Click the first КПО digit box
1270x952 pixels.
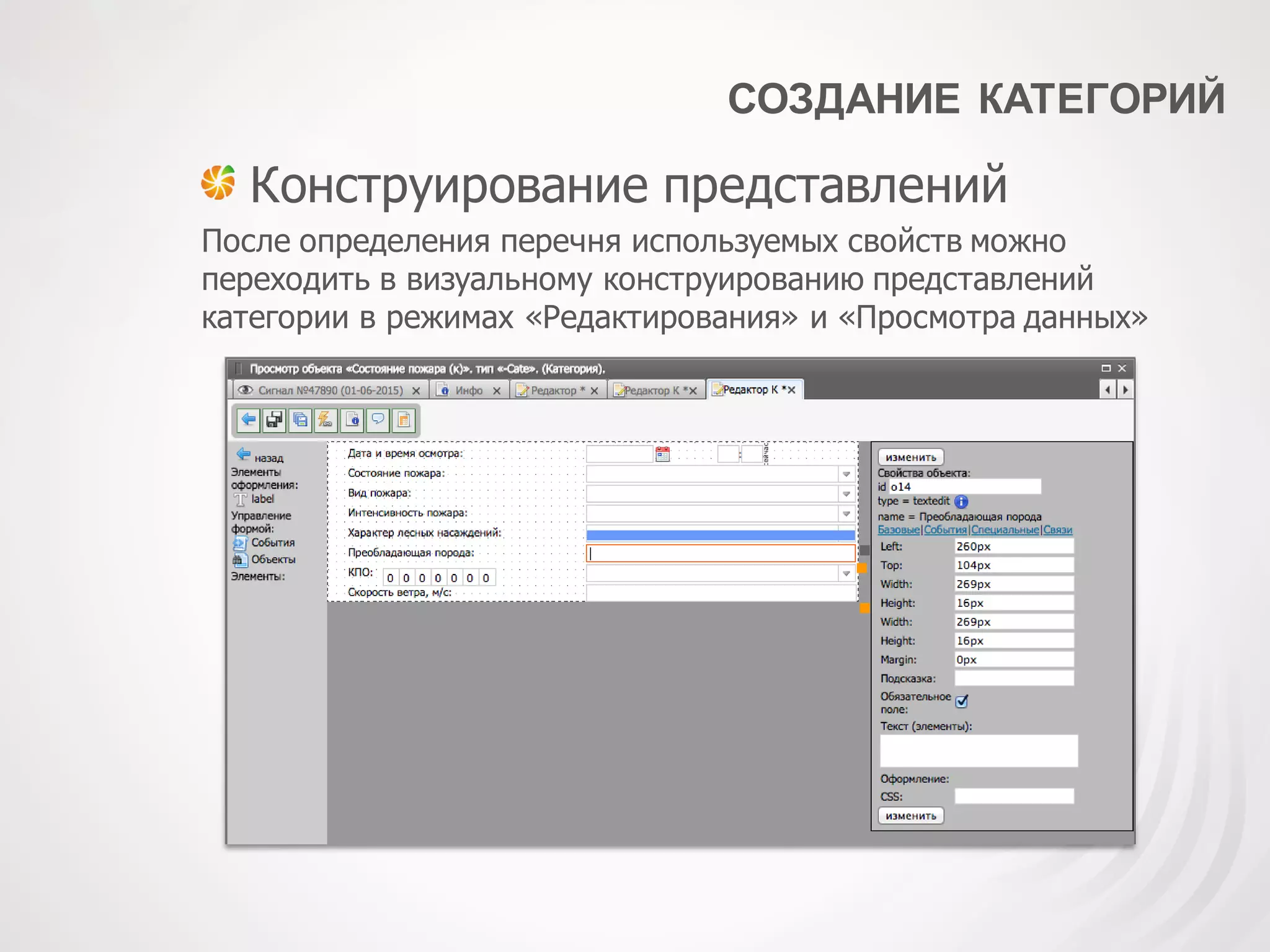pyautogui.click(x=390, y=578)
